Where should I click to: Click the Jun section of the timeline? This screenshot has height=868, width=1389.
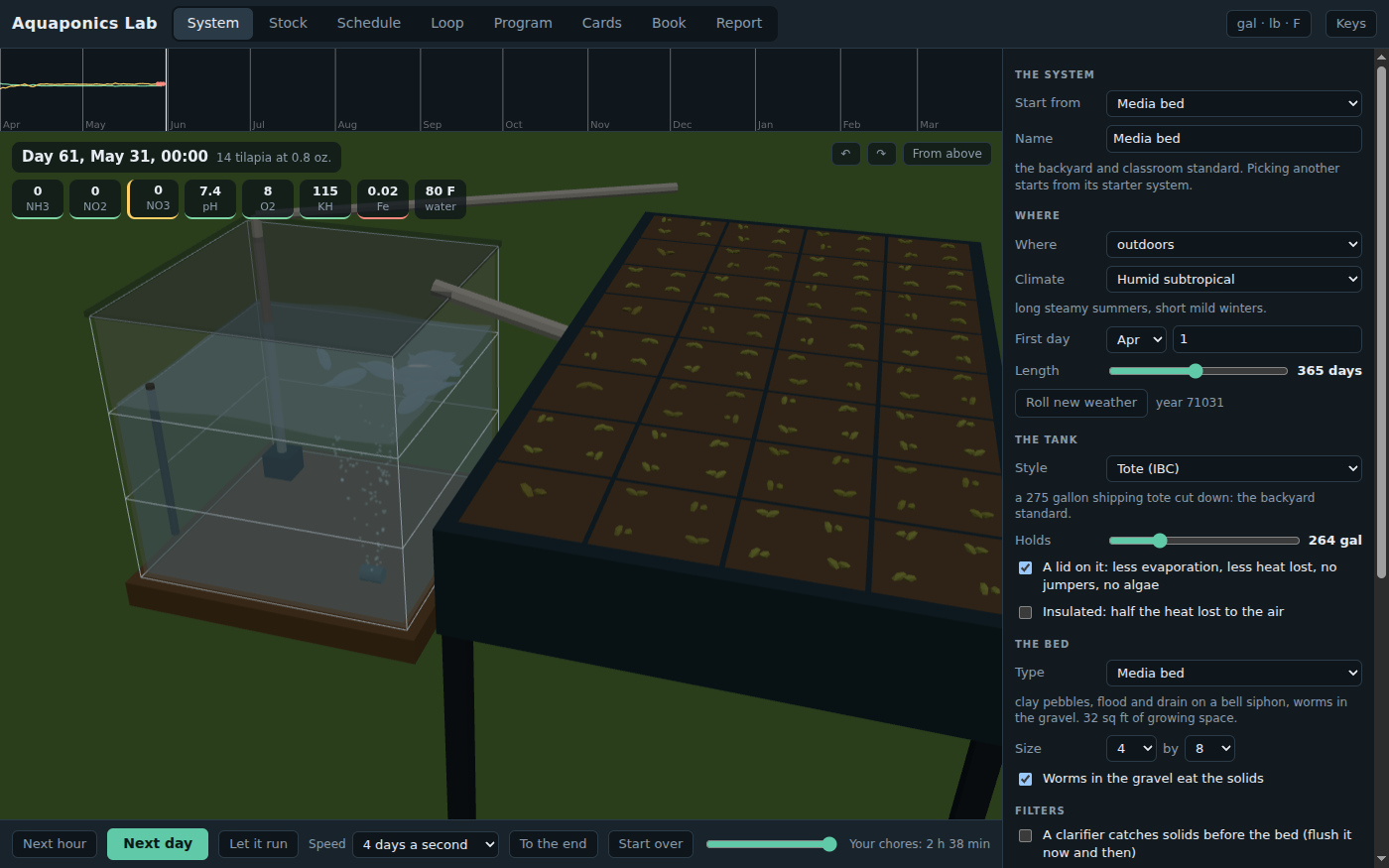tap(208, 89)
